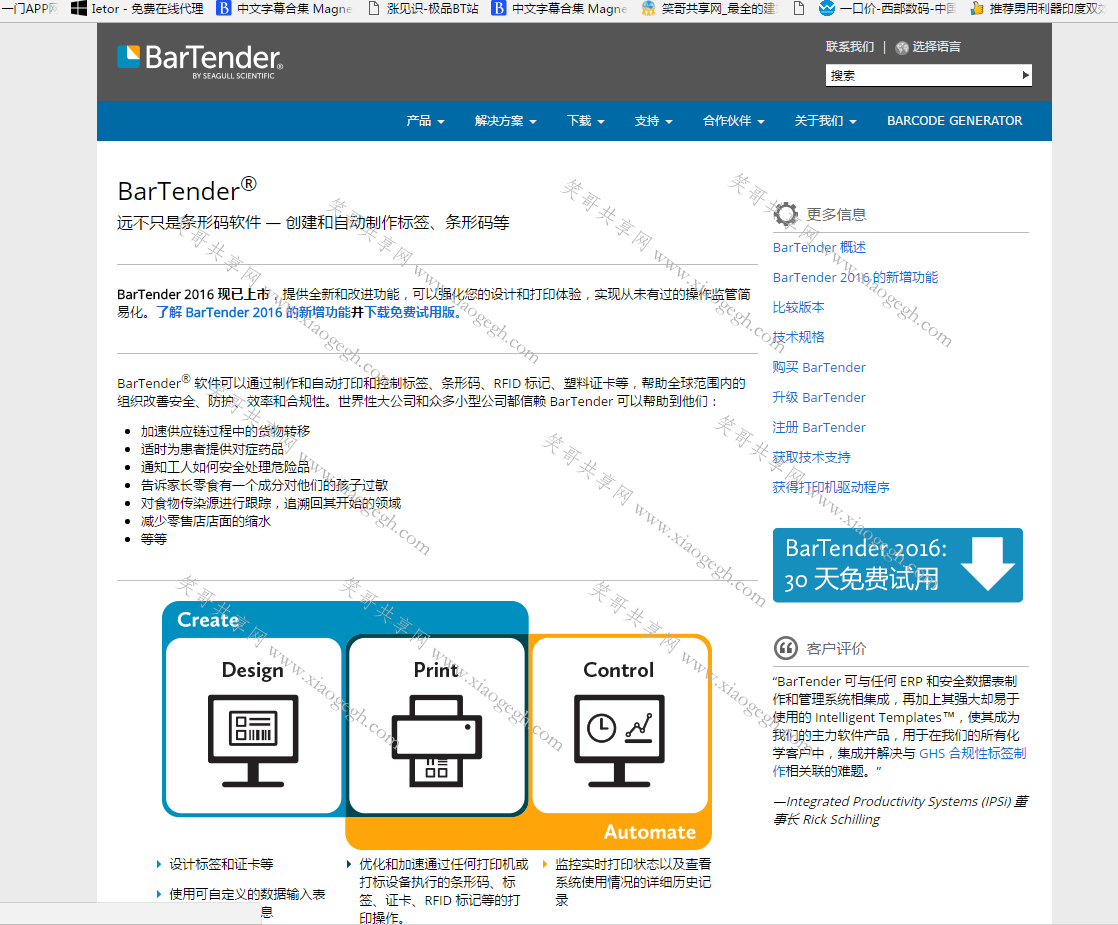Expand the 下载 menu
1118x925 pixels.
(x=585, y=121)
